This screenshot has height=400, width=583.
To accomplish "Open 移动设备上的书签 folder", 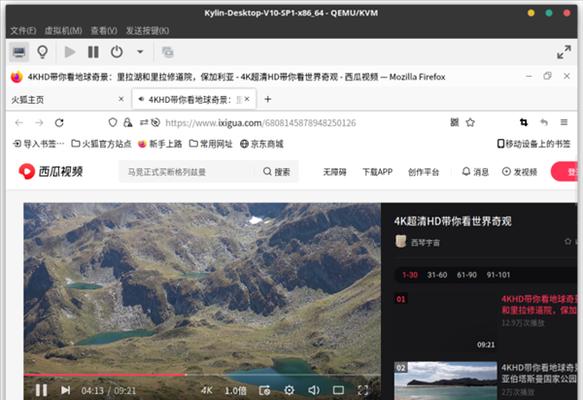I will pyautogui.click(x=534, y=143).
